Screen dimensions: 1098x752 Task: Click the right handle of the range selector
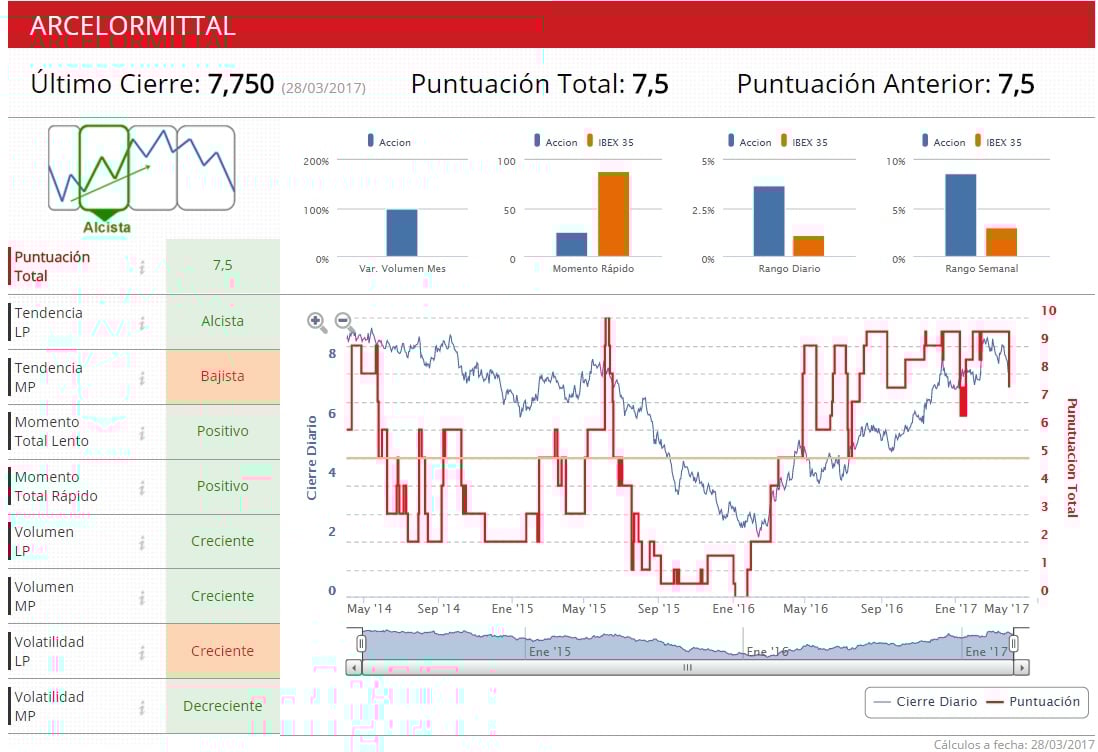click(1013, 643)
